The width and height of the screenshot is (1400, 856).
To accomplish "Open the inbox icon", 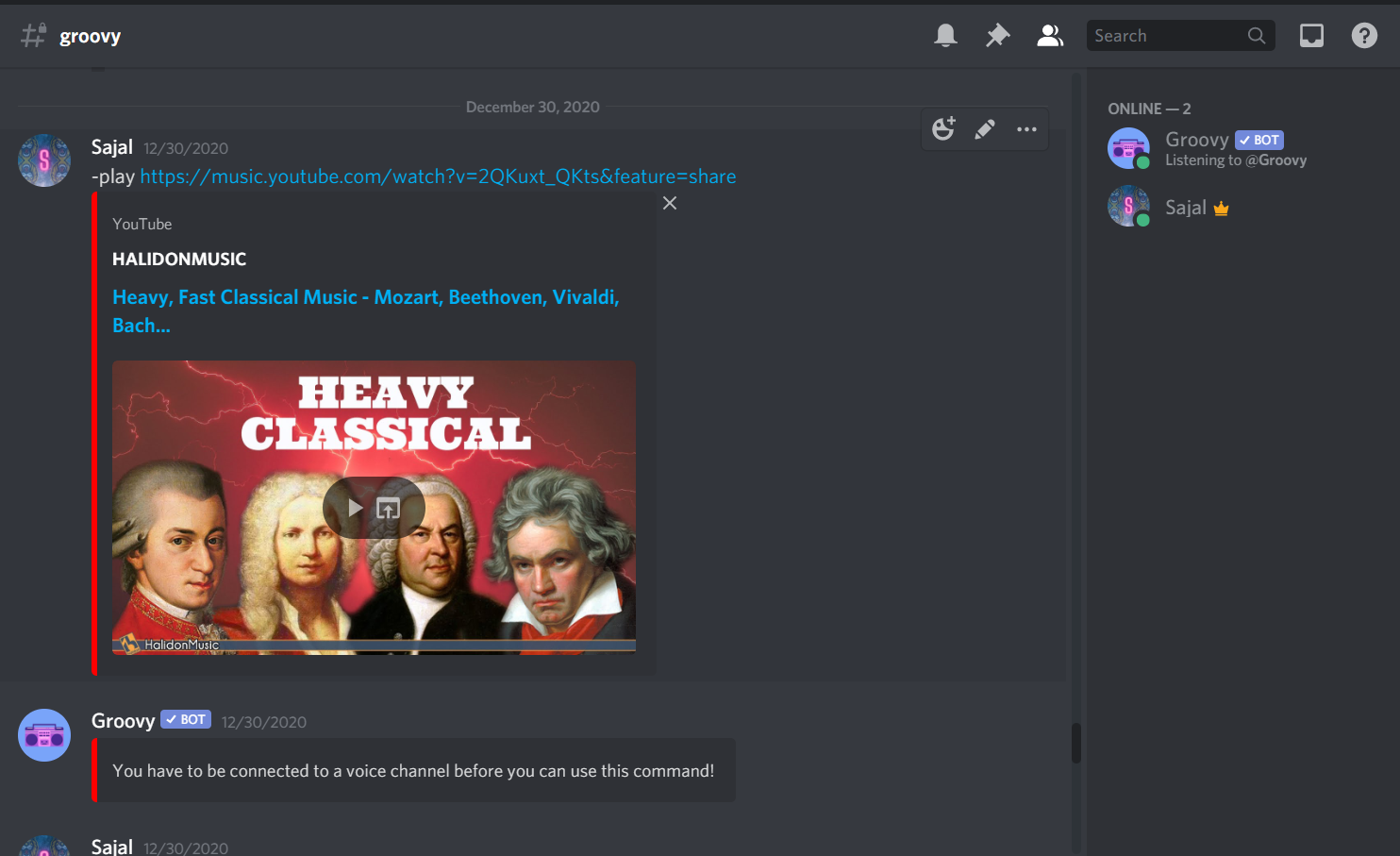I will [1311, 36].
